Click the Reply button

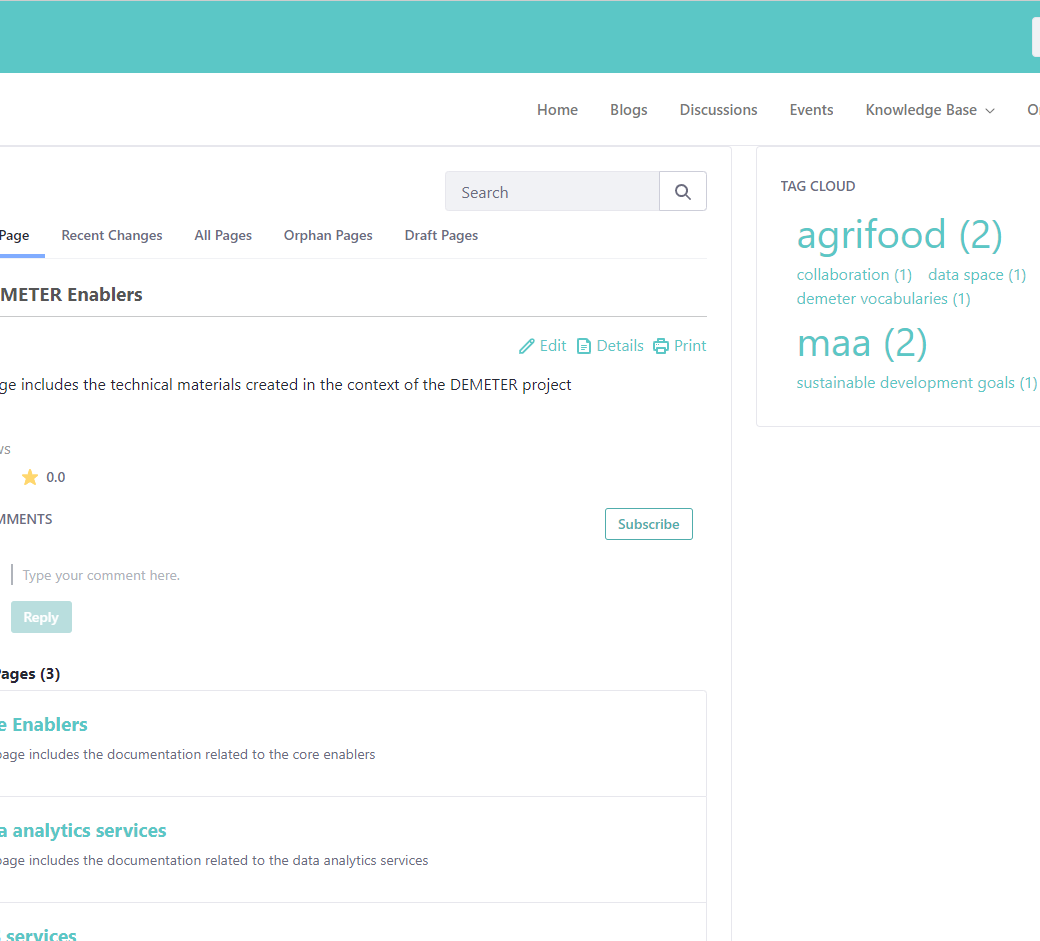41,617
